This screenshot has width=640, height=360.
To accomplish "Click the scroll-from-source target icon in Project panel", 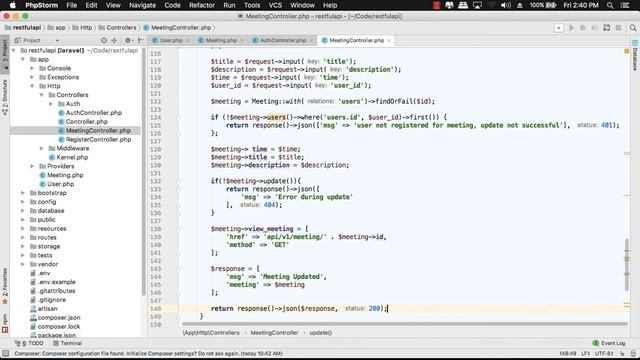I will 104,40.
